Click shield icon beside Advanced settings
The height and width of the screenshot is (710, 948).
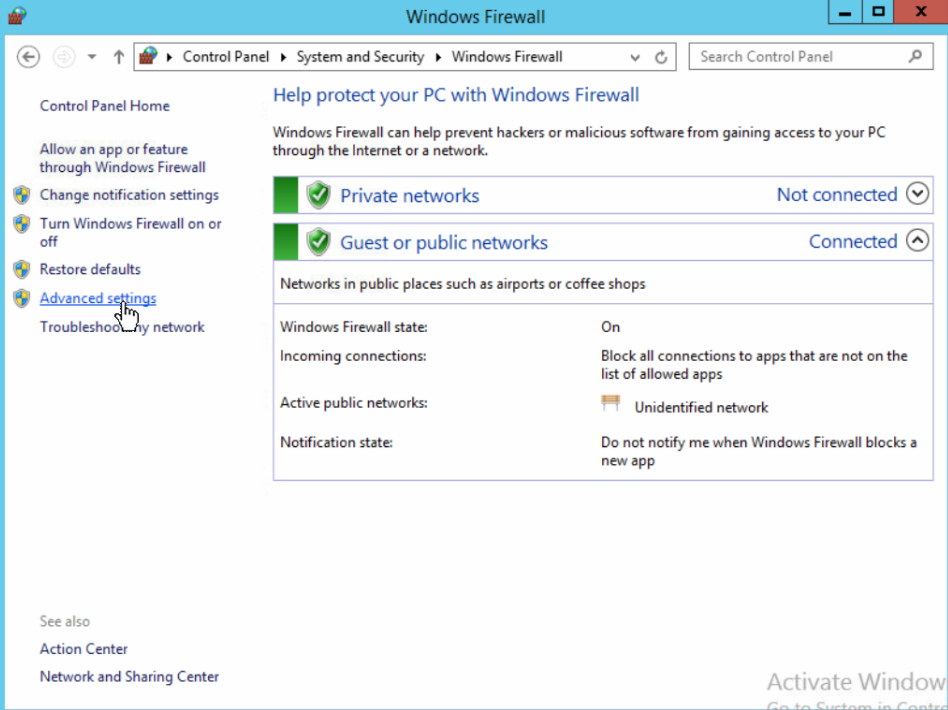pyautogui.click(x=22, y=298)
